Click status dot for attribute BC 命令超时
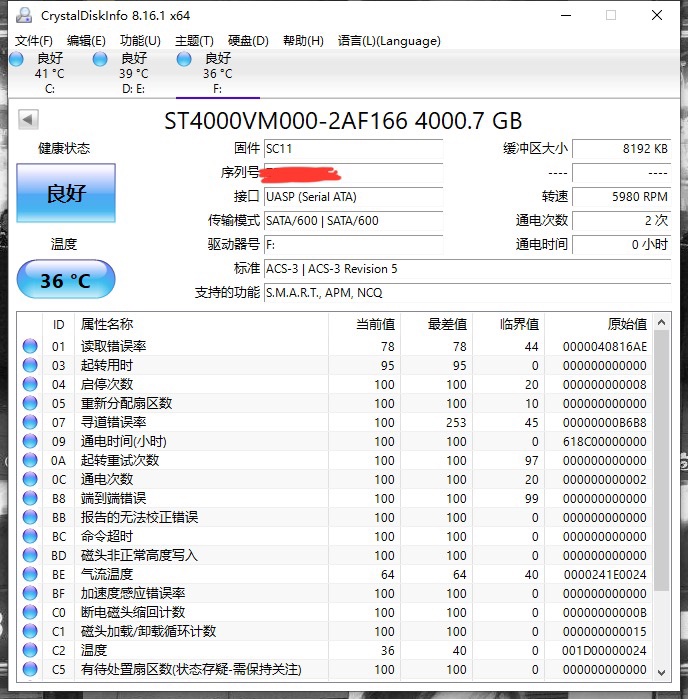This screenshot has height=699, width=688. click(x=30, y=536)
